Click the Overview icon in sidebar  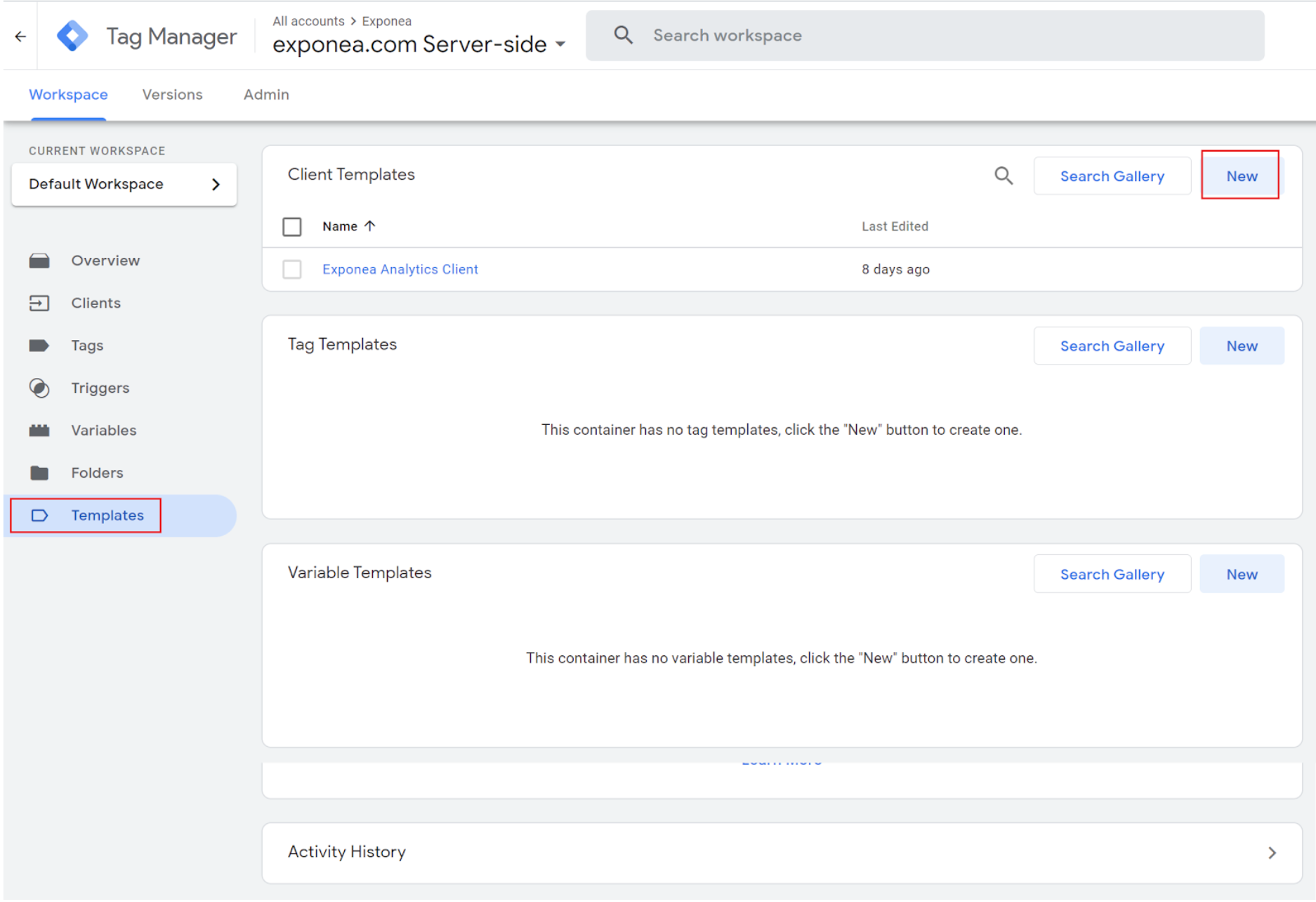point(39,261)
